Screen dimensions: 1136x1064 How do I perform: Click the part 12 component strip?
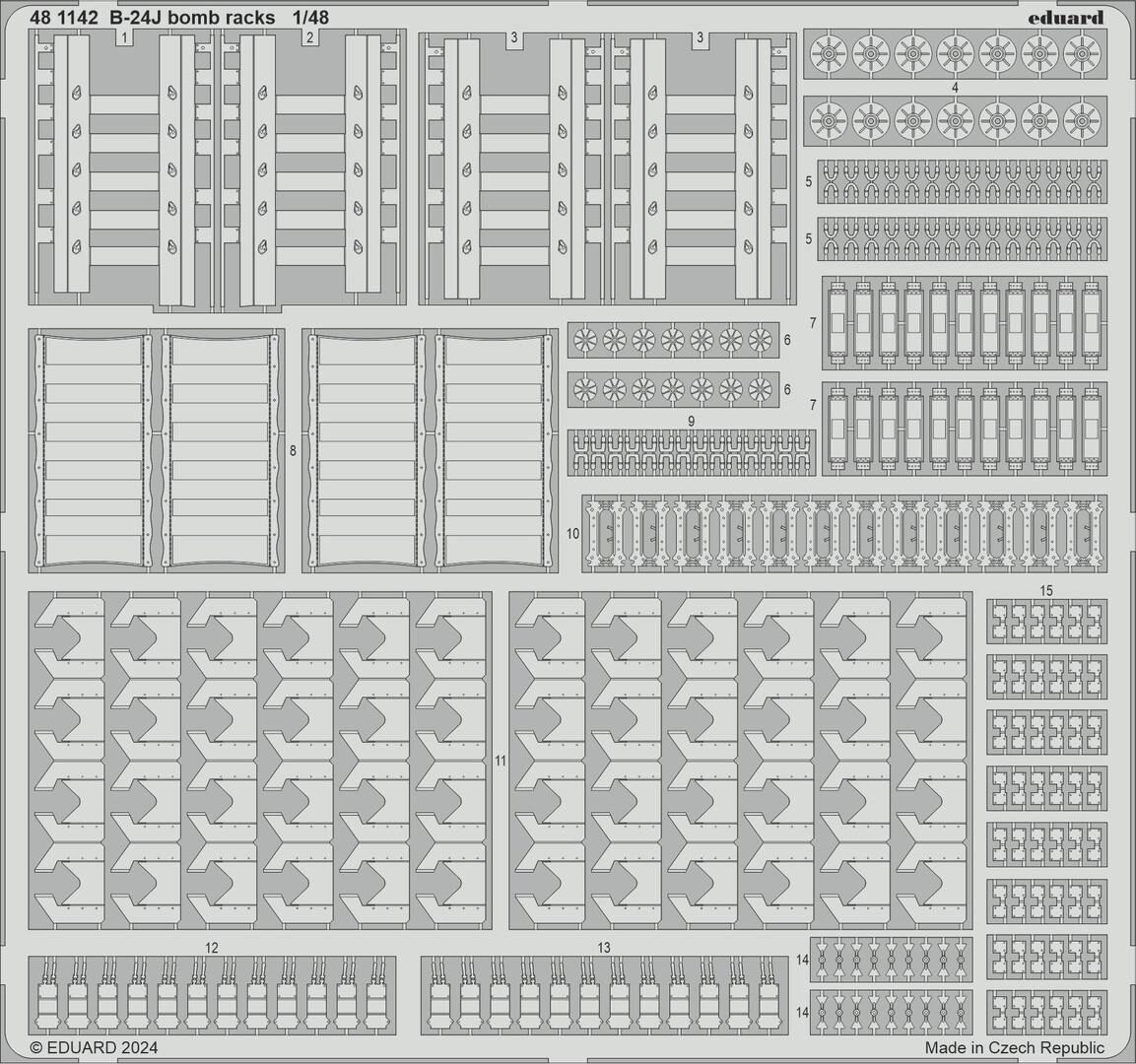pos(212,995)
